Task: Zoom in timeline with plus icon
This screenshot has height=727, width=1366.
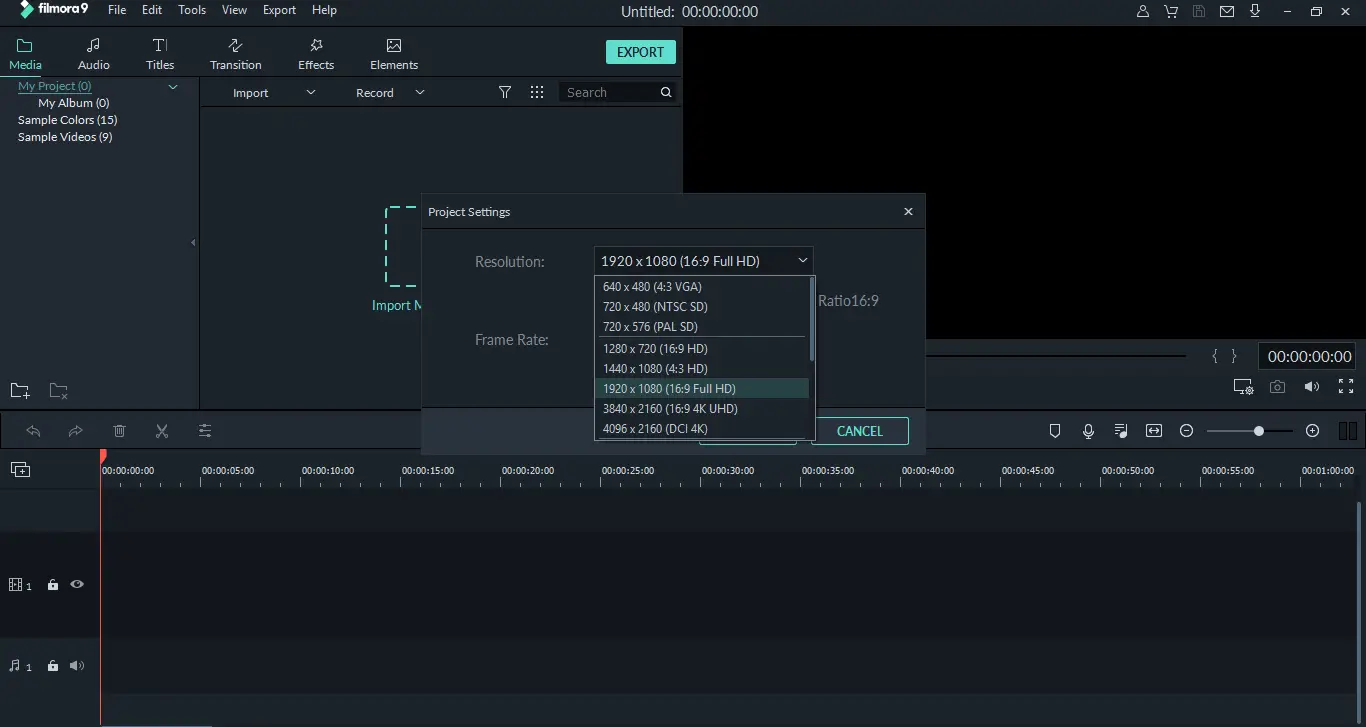Action: (1312, 431)
